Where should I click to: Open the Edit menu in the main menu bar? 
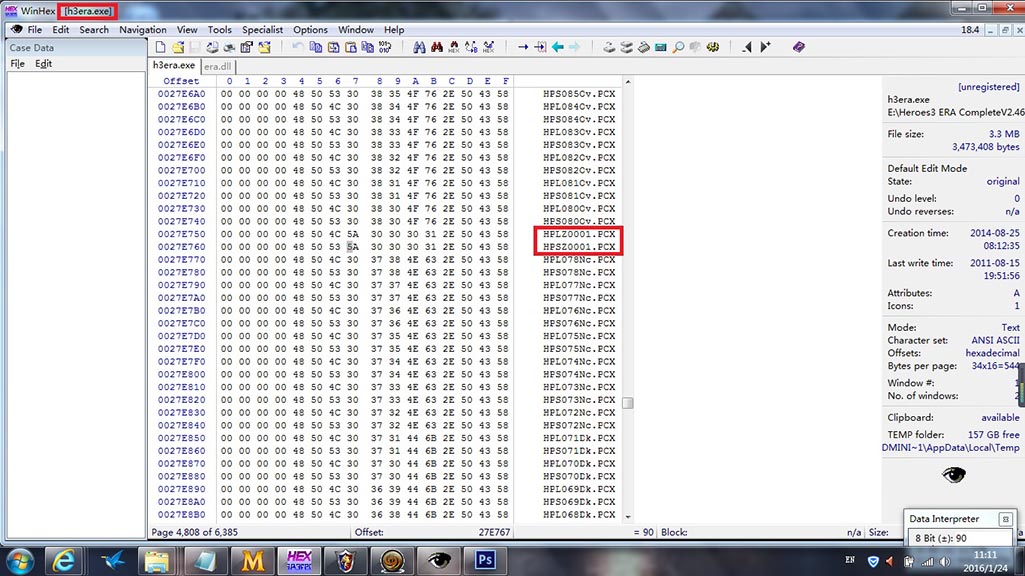(x=61, y=29)
